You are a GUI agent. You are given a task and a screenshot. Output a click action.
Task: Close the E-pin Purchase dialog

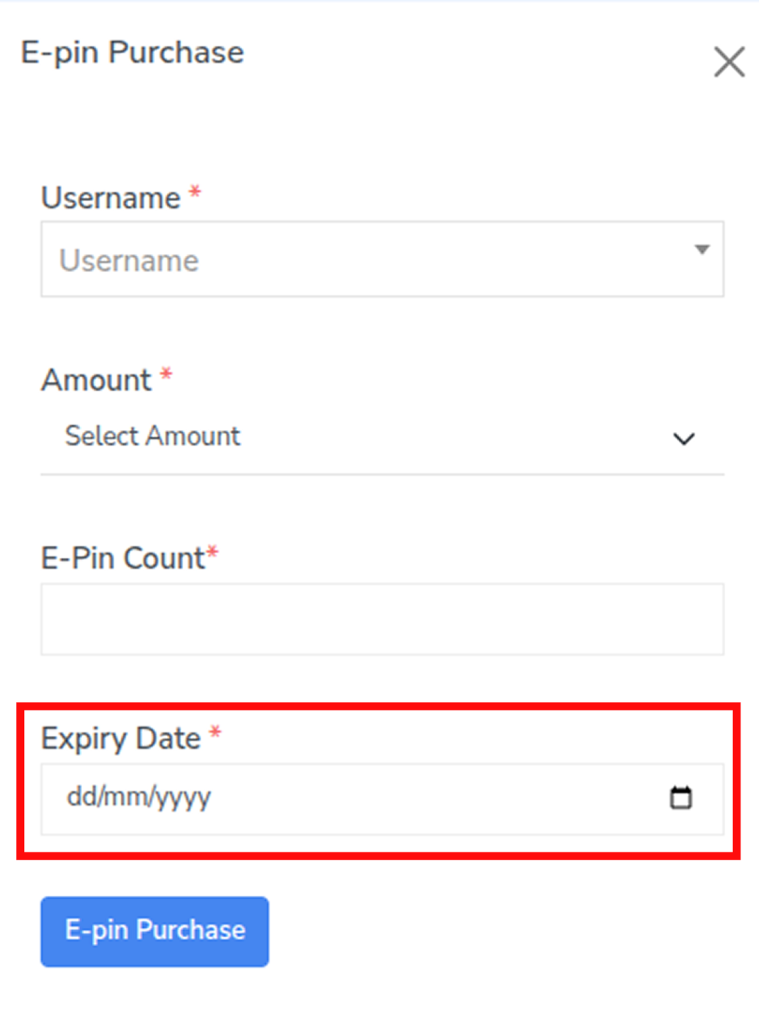pos(729,62)
